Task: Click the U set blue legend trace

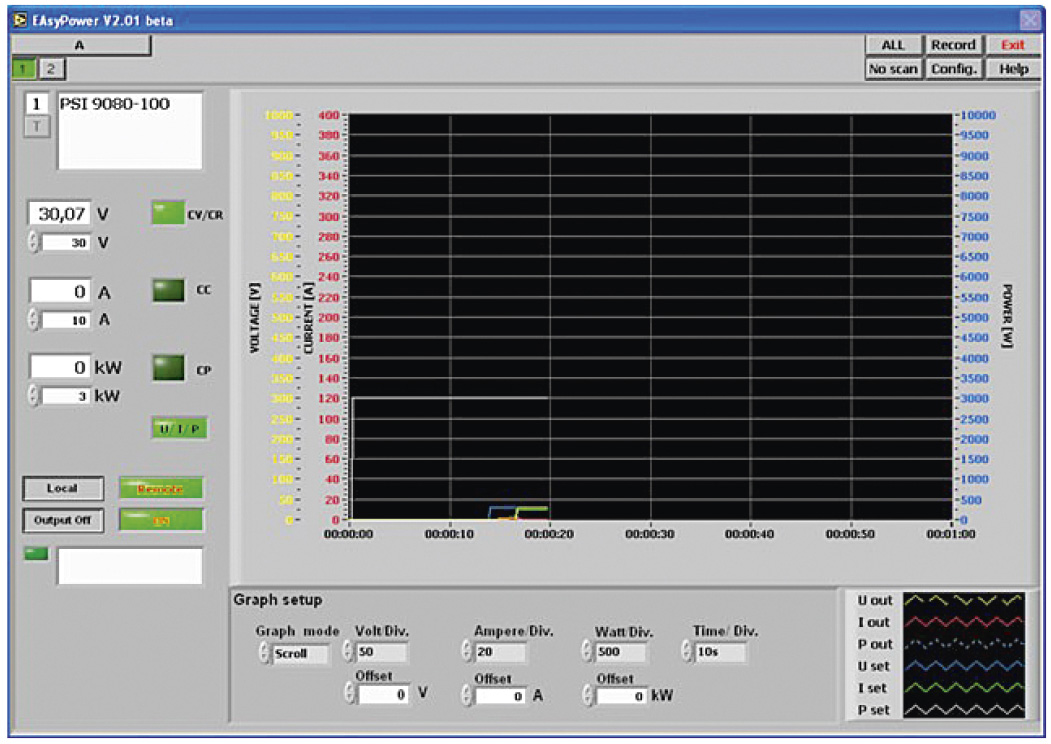Action: pos(964,666)
